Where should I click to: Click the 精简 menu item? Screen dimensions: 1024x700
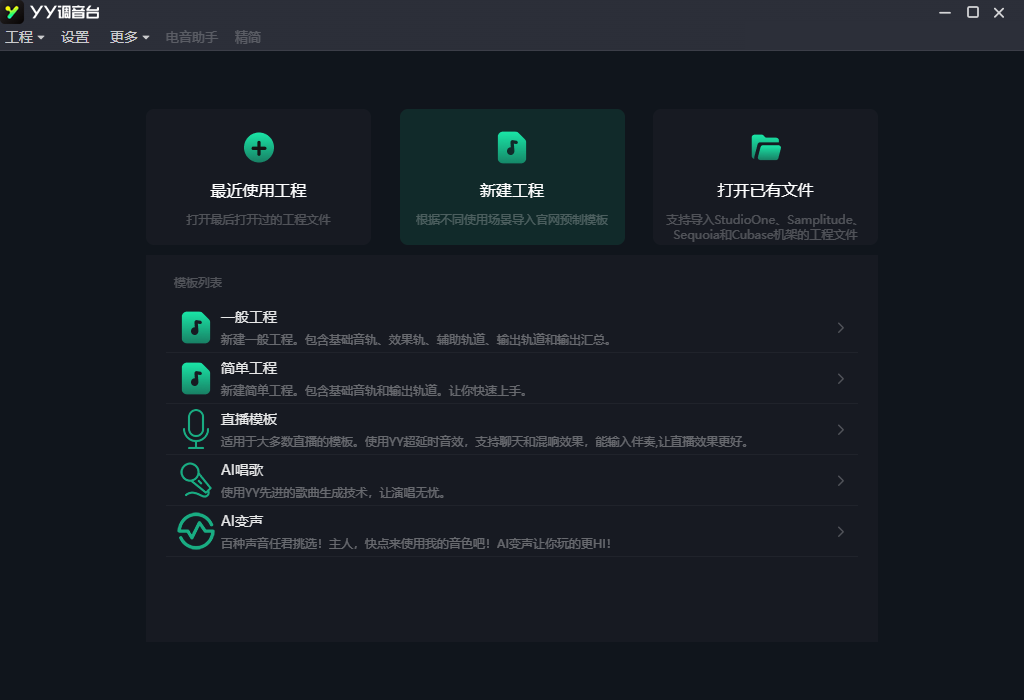[248, 37]
